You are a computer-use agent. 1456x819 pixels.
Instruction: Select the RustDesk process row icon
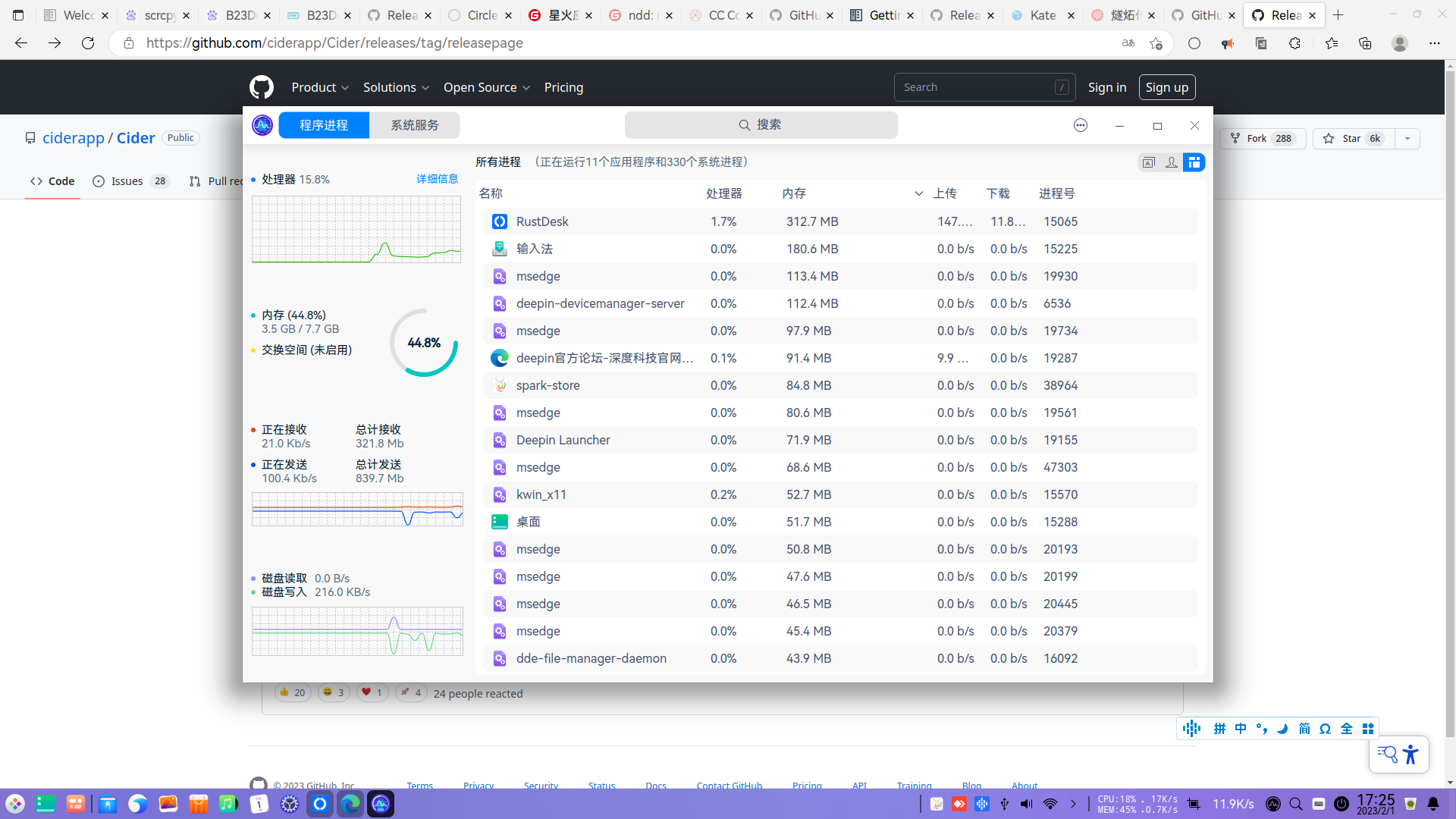tap(499, 221)
